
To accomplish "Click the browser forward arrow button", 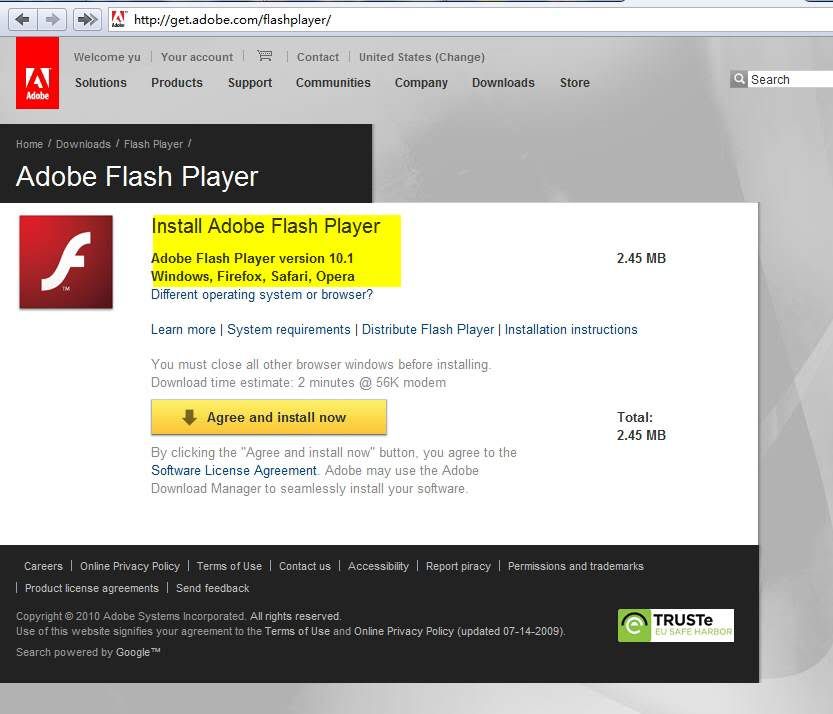I will coord(52,19).
